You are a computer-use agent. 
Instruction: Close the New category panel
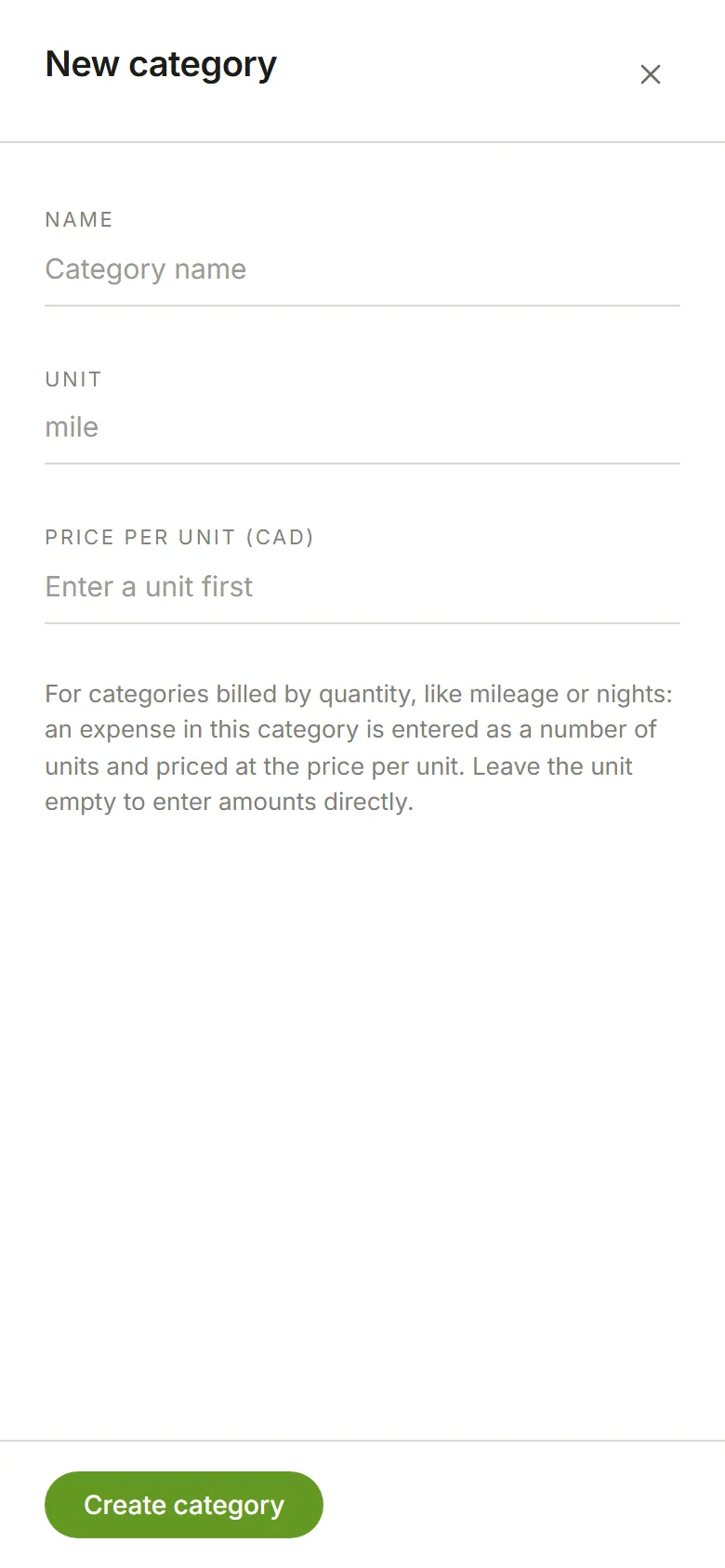pyautogui.click(x=651, y=74)
